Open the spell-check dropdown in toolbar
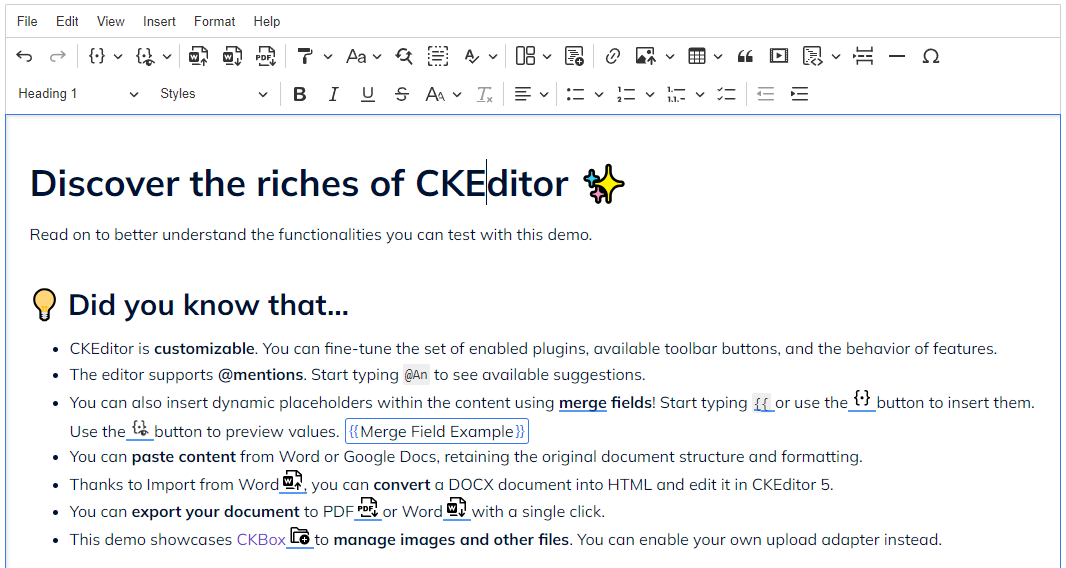This screenshot has width=1066, height=568. [x=479, y=56]
